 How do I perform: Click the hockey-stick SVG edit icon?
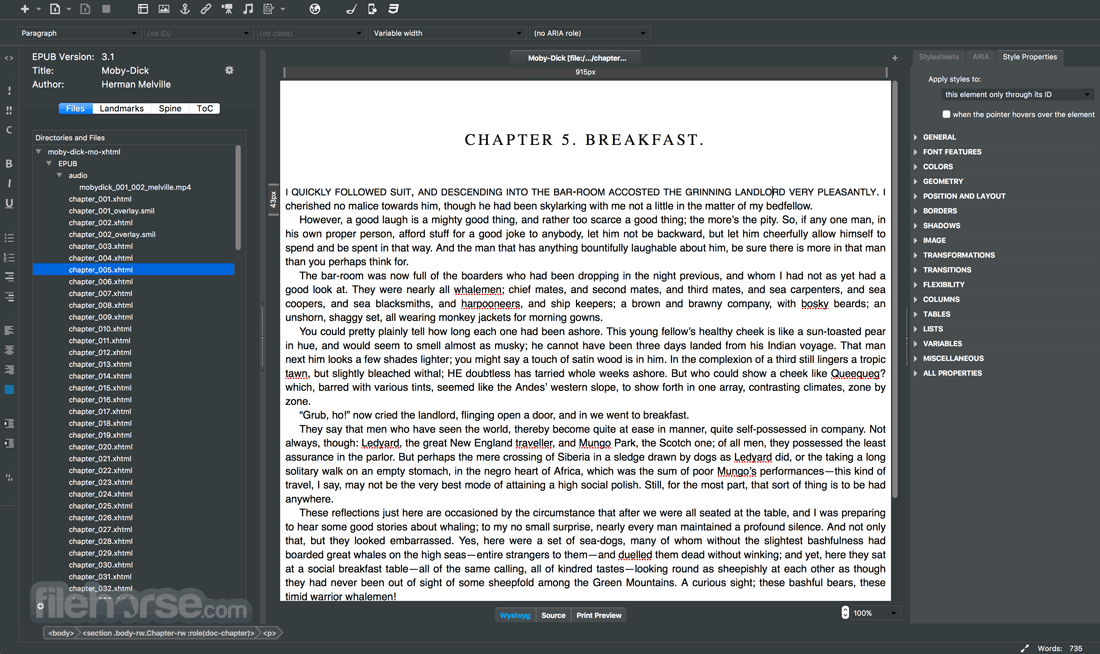click(x=351, y=9)
